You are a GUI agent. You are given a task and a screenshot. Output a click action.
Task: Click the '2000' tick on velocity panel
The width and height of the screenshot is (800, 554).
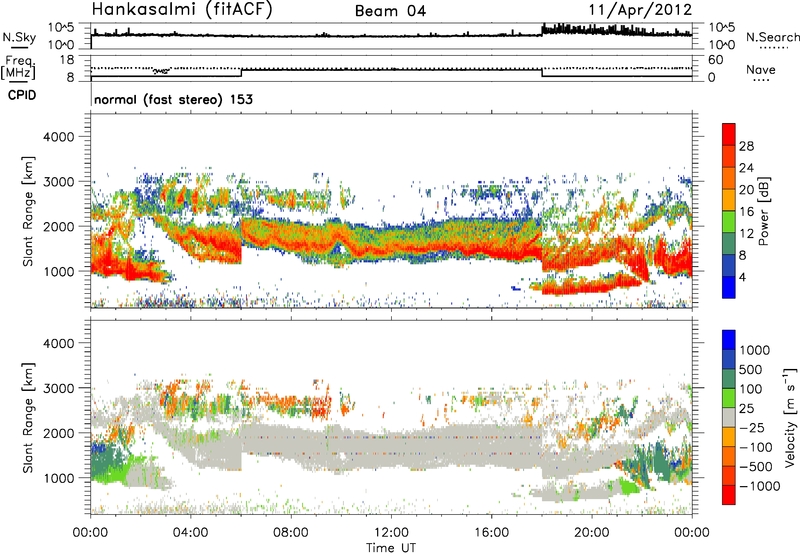(58, 433)
